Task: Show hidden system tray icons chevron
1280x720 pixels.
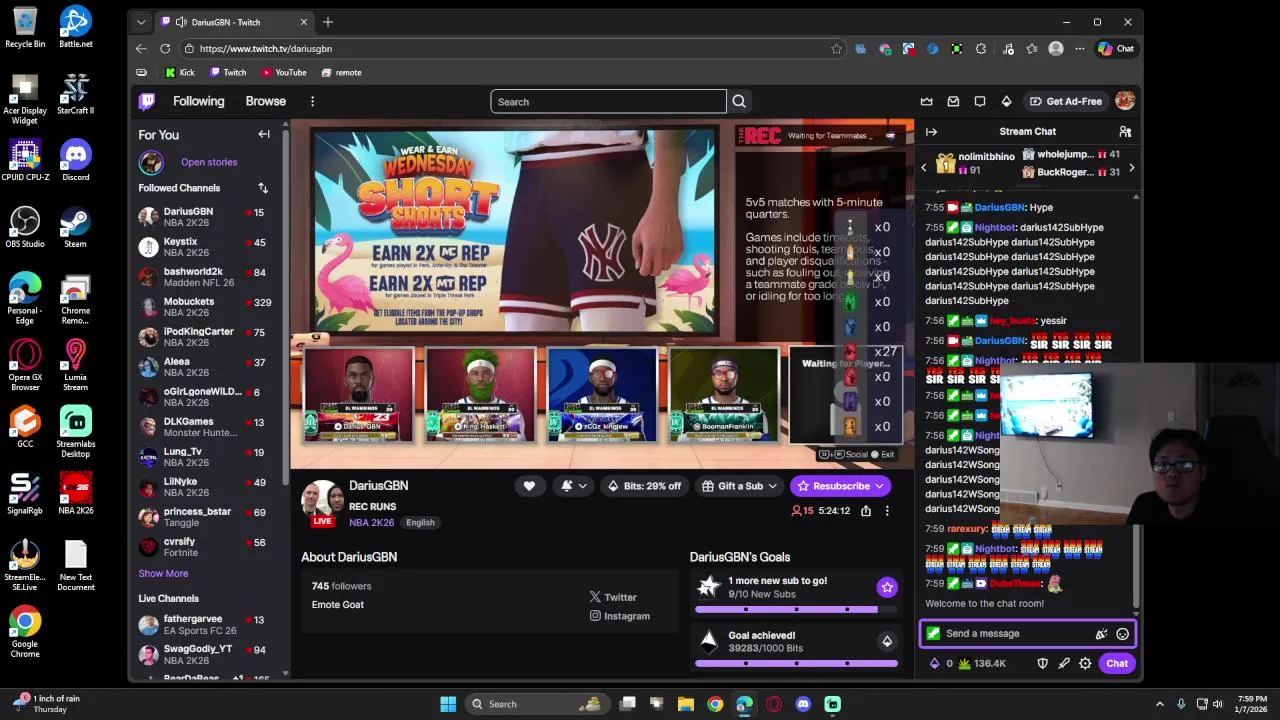Action: (1160, 704)
